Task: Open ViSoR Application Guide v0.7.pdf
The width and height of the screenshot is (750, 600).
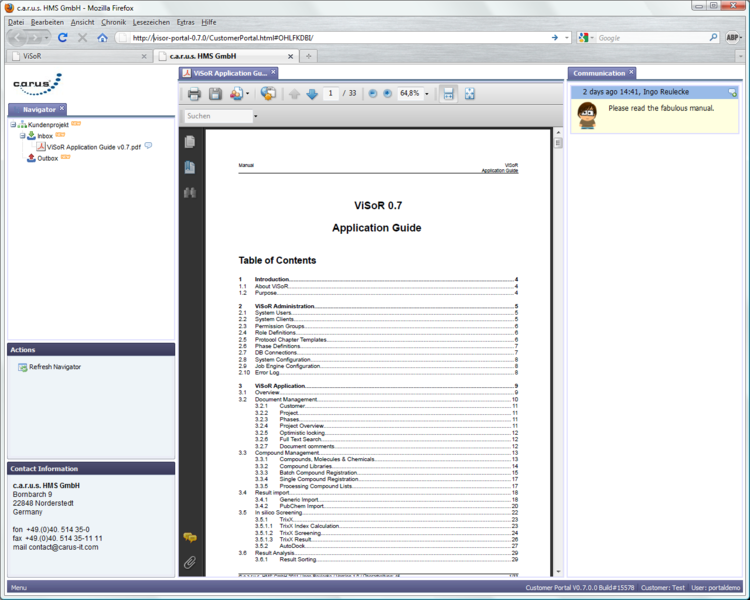Action: [94, 147]
